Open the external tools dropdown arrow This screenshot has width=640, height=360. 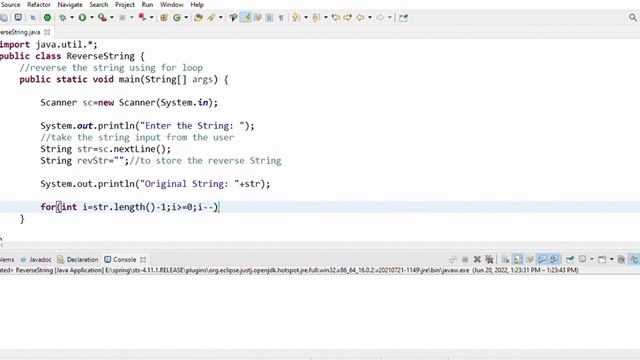pos(151,18)
